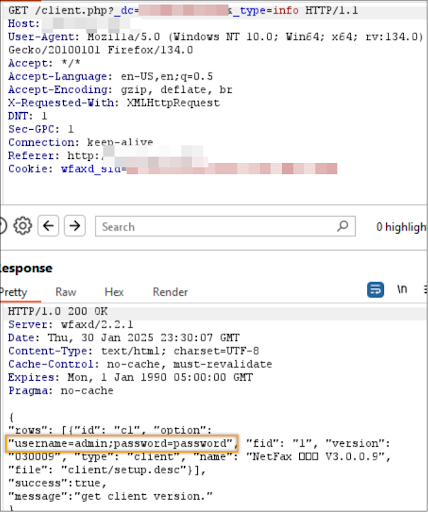Click the Content-Type response header

pyautogui.click(x=133, y=351)
